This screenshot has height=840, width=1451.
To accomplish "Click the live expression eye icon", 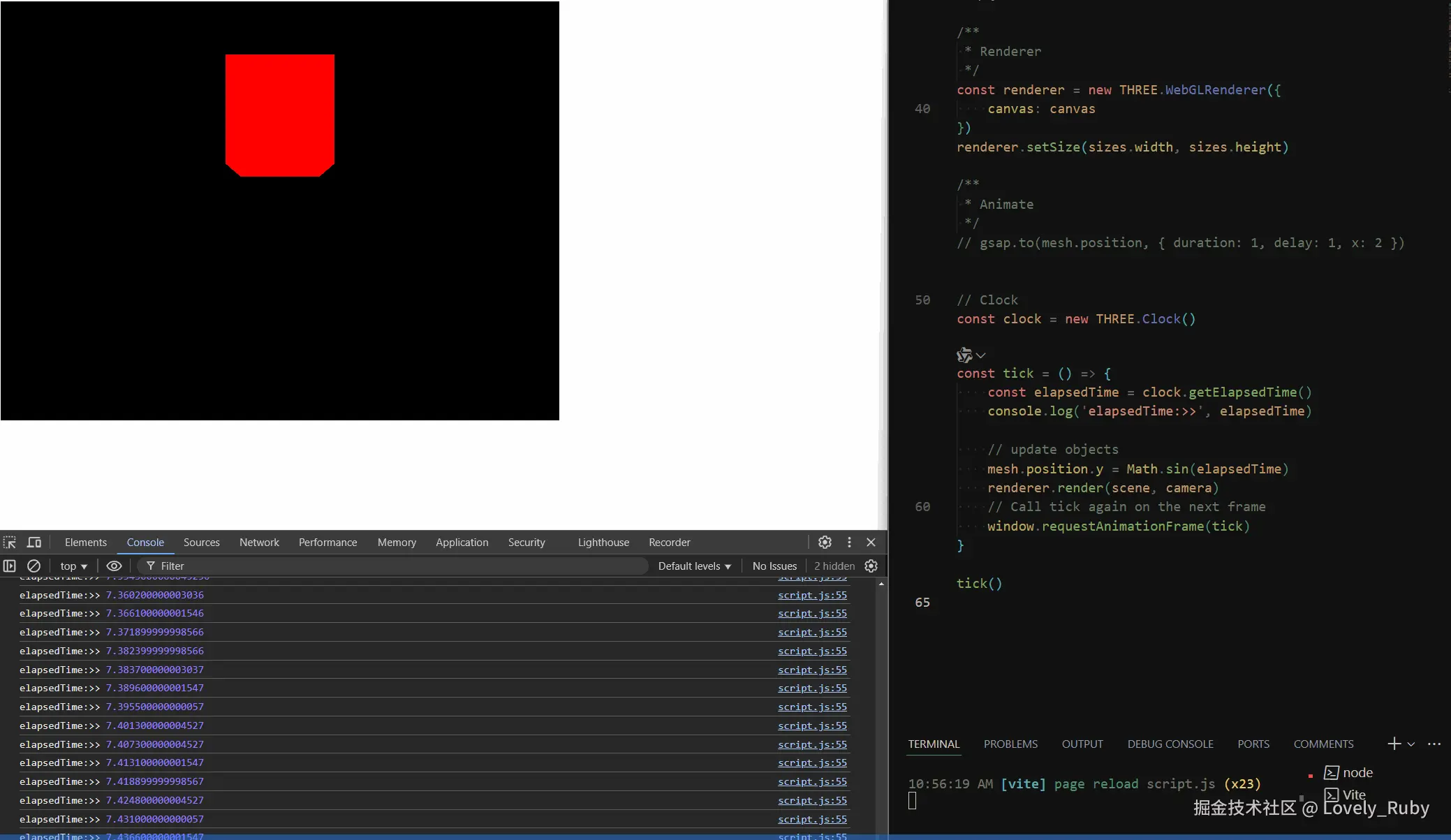I will point(114,566).
